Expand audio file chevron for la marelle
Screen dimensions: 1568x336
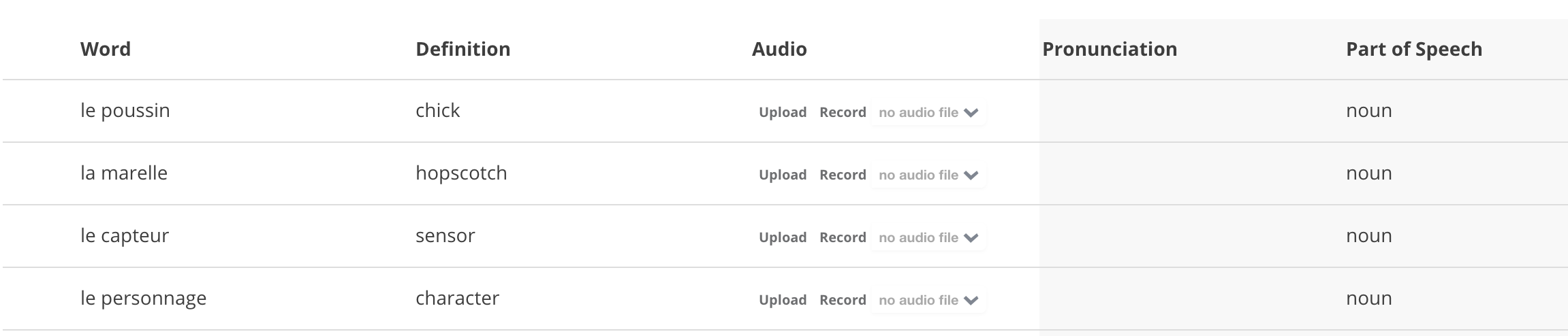coord(971,175)
